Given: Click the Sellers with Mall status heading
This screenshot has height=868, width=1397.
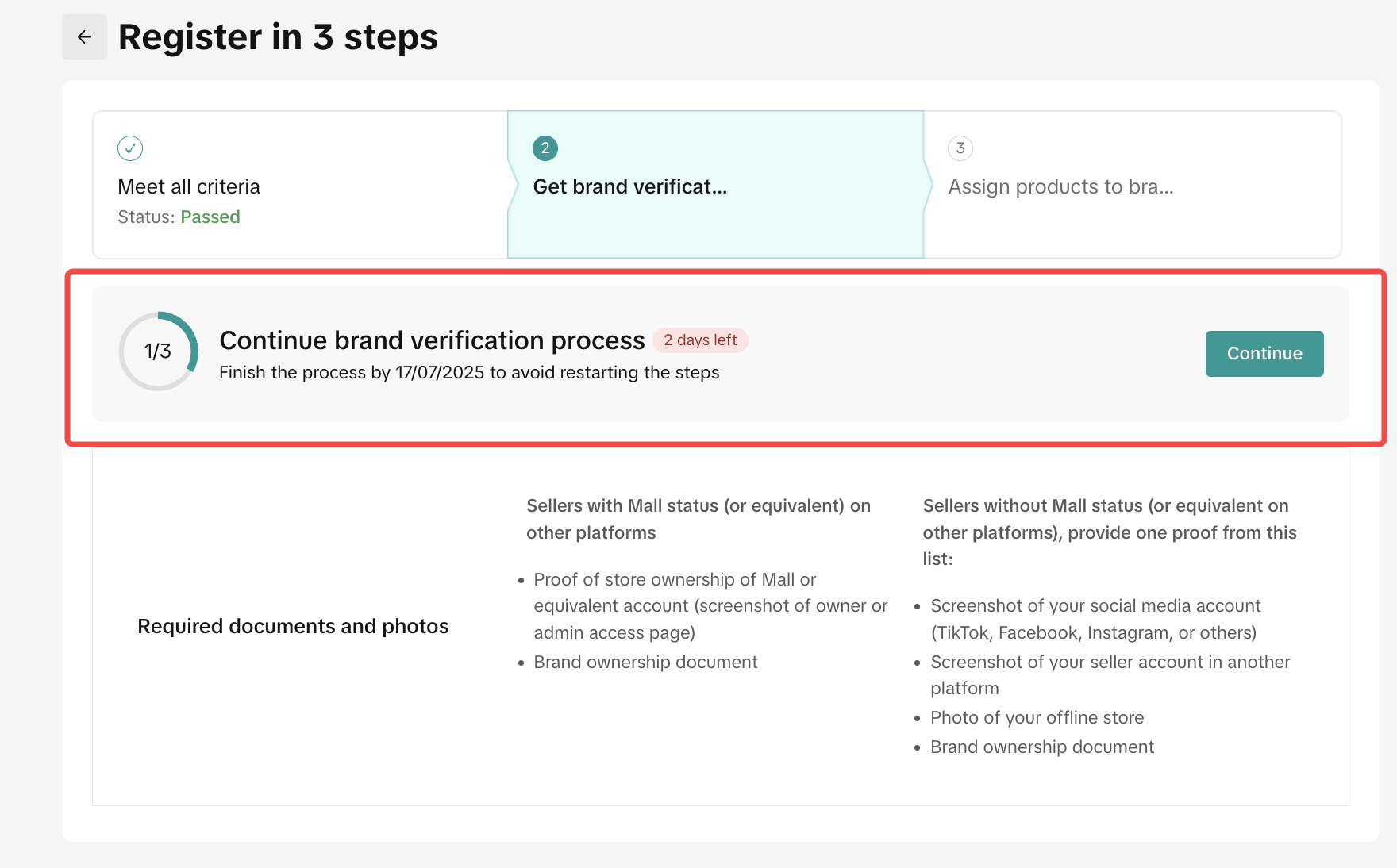Looking at the screenshot, I should 698,519.
